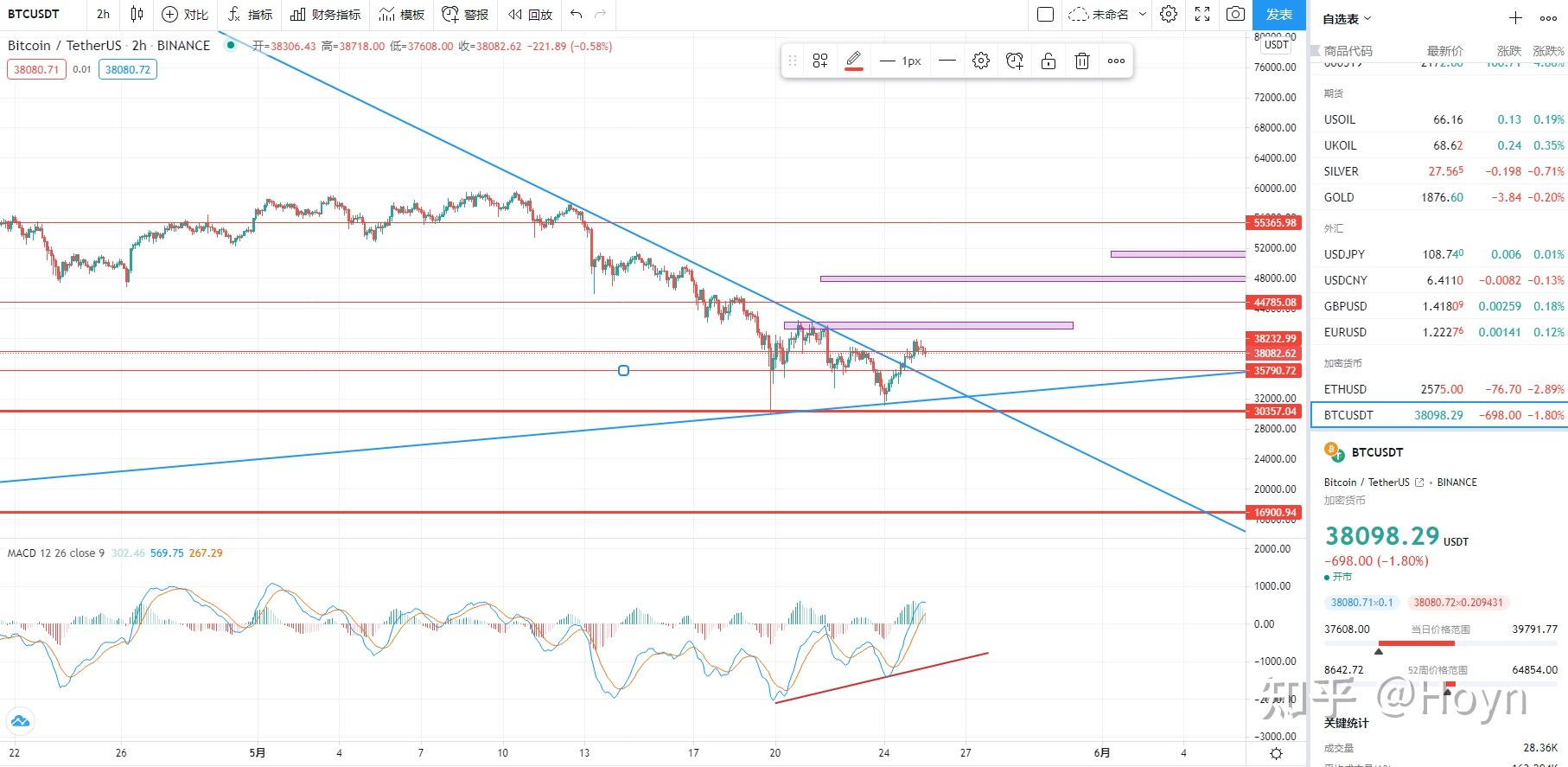Screen dimensions: 1568x767
Task: Open watchlist more options menu
Action: click(x=1548, y=17)
